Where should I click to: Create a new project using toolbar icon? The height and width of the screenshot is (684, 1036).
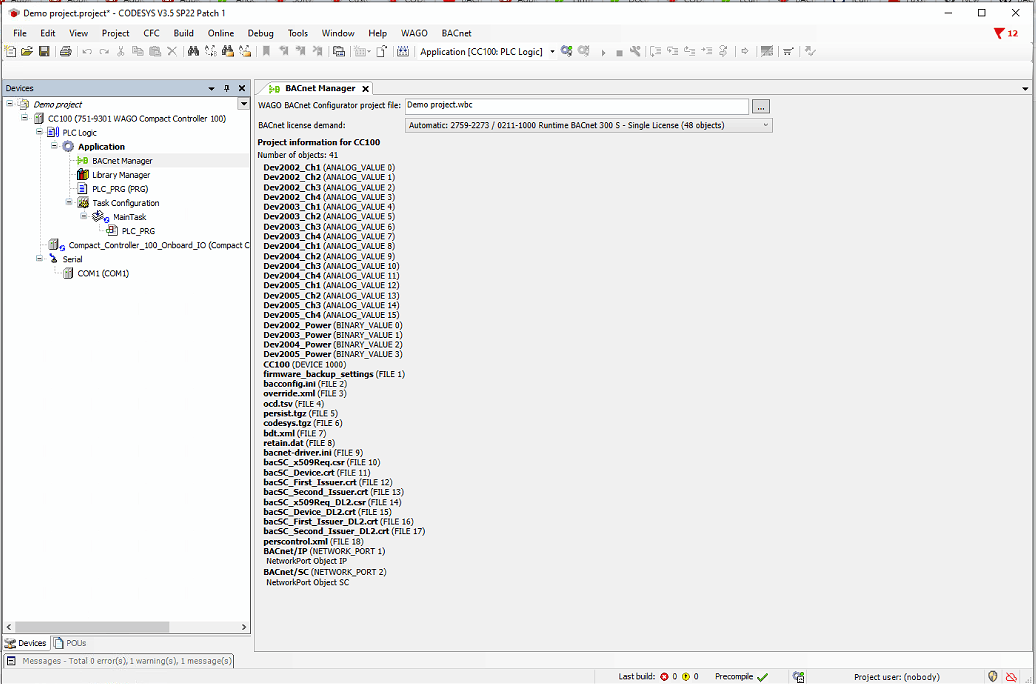pos(11,52)
